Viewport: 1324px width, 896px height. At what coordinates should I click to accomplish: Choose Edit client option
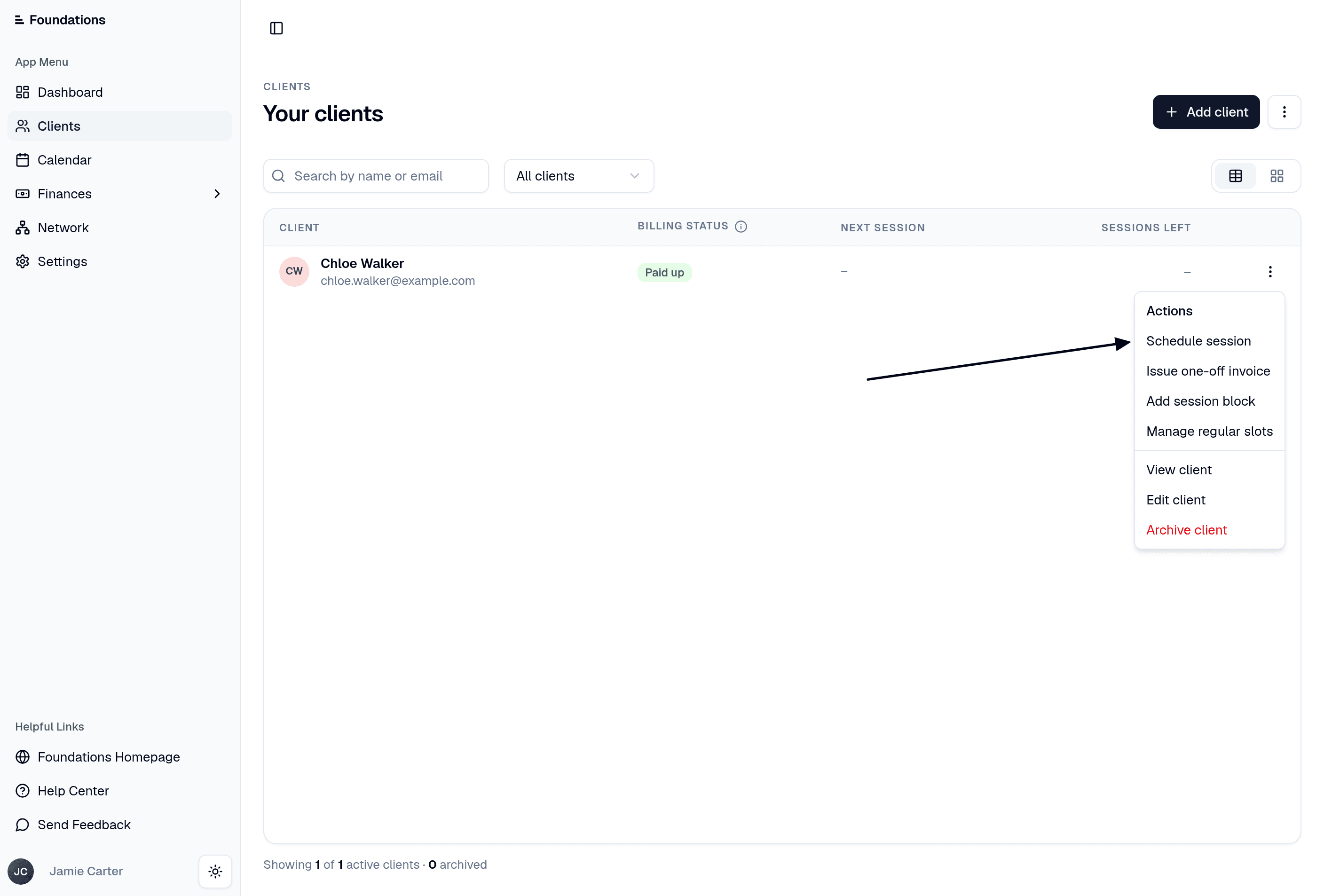(1209, 500)
